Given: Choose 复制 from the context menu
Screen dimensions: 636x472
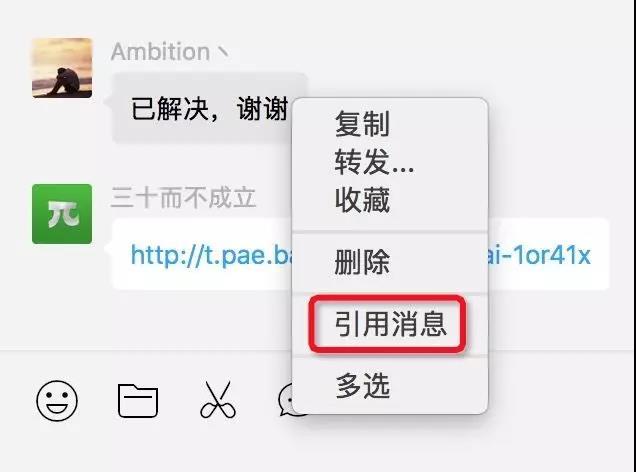Looking at the screenshot, I should coord(362,124).
